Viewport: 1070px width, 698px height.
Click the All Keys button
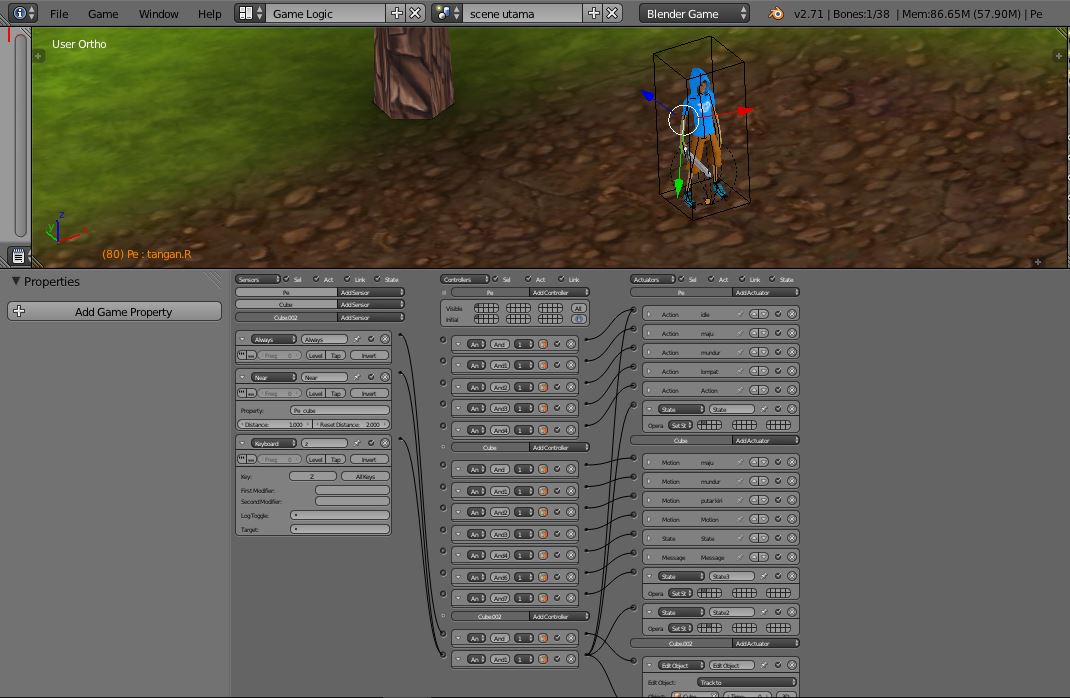tap(365, 476)
